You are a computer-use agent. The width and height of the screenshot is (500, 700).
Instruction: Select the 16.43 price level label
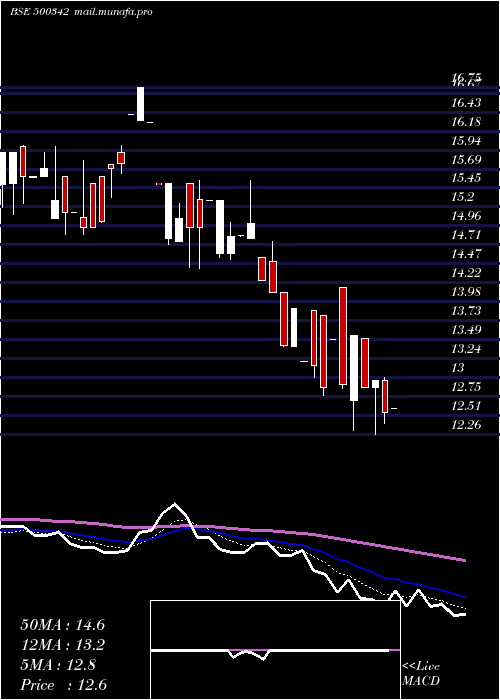click(466, 103)
